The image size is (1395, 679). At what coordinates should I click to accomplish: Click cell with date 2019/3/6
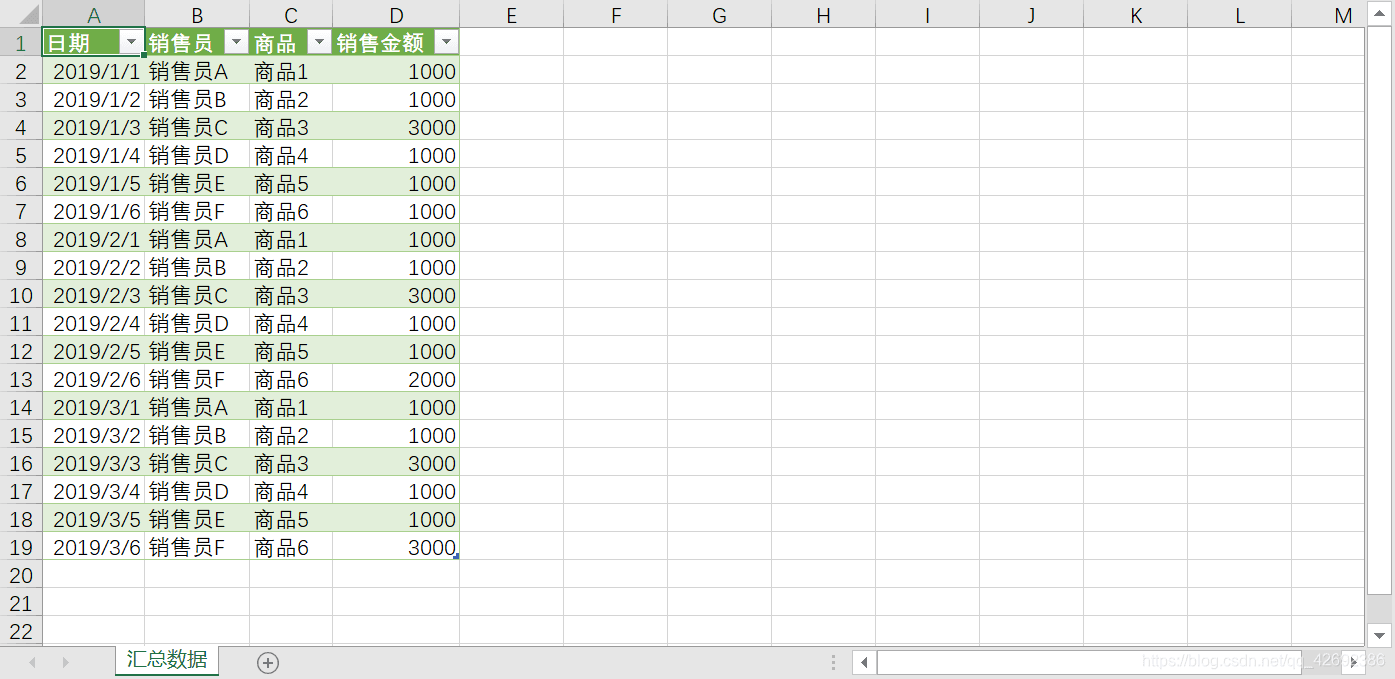[x=94, y=547]
